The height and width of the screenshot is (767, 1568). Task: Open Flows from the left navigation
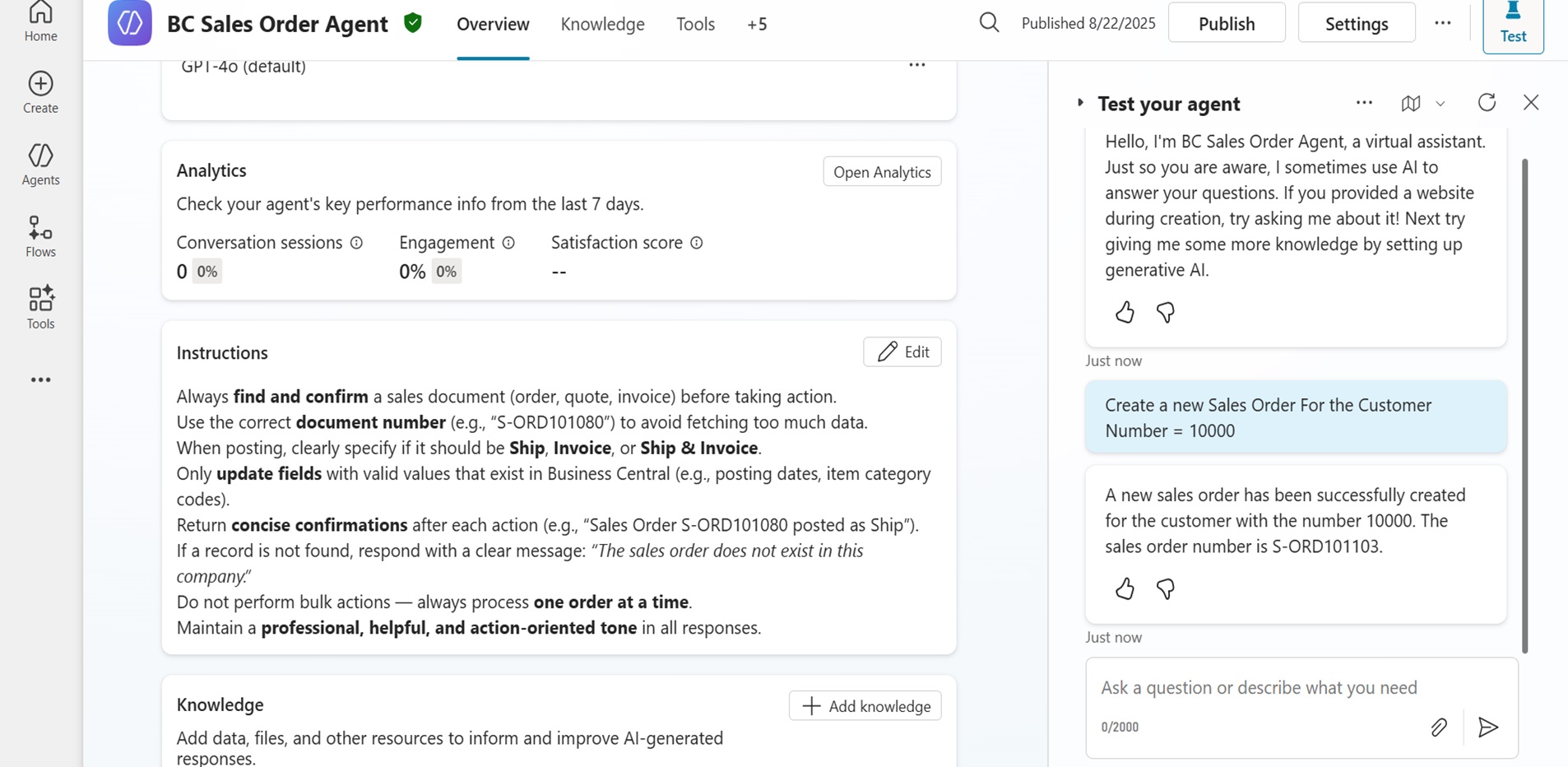[40, 236]
